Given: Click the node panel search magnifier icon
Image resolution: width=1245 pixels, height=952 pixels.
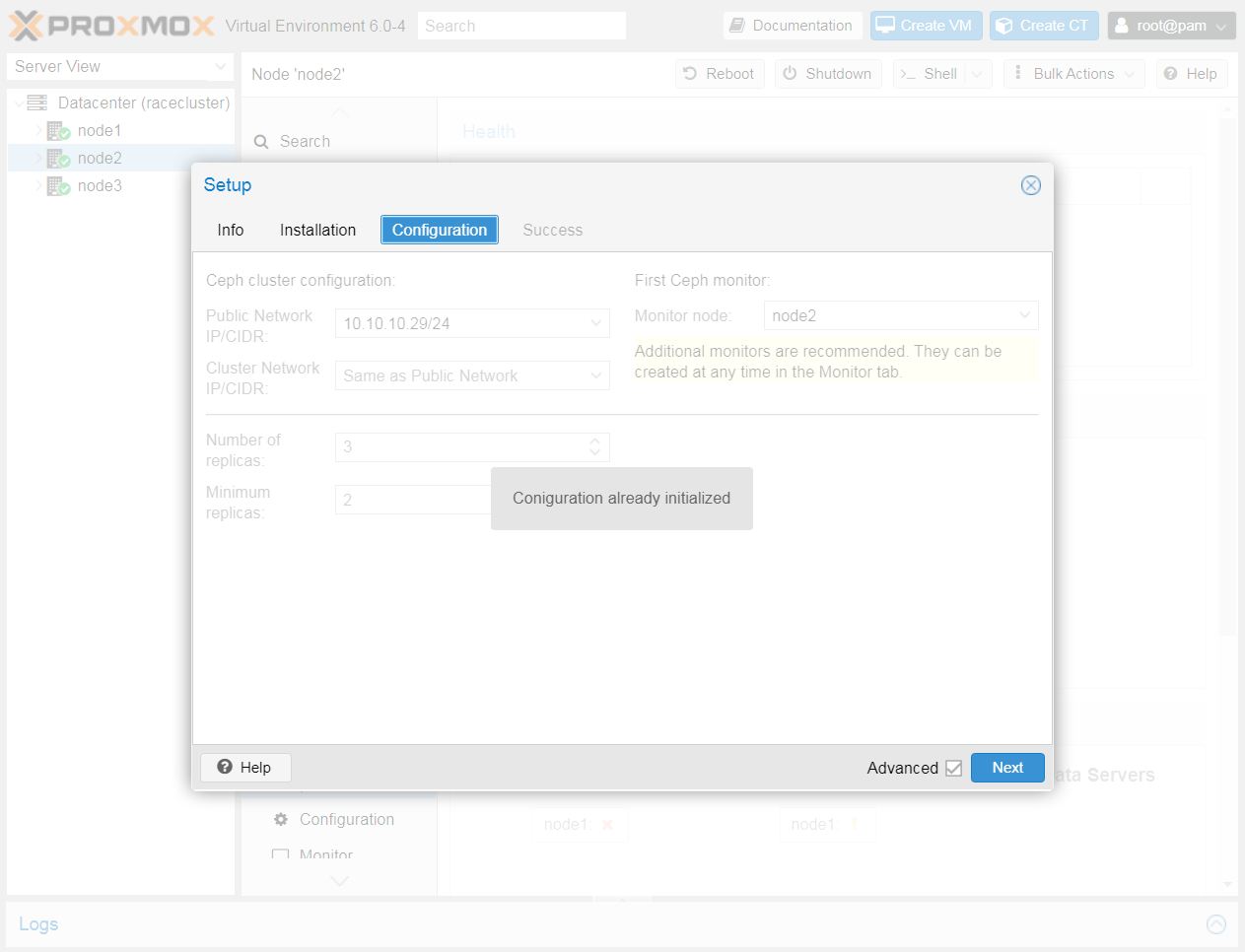Looking at the screenshot, I should click(x=261, y=142).
